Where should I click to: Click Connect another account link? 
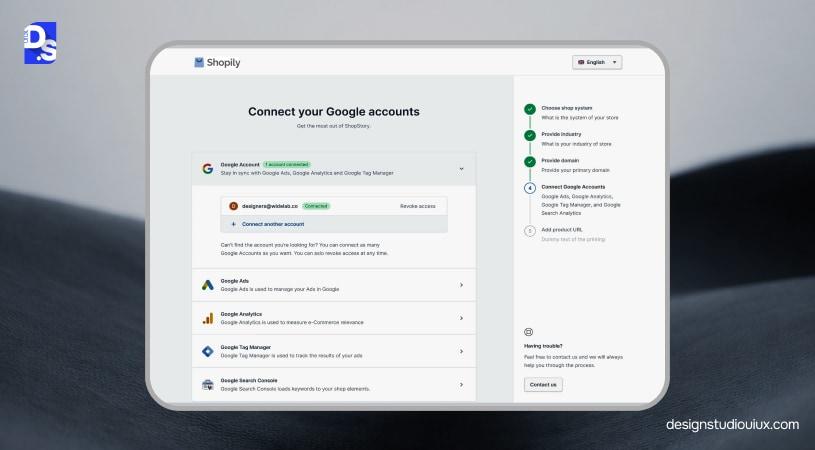(x=273, y=224)
